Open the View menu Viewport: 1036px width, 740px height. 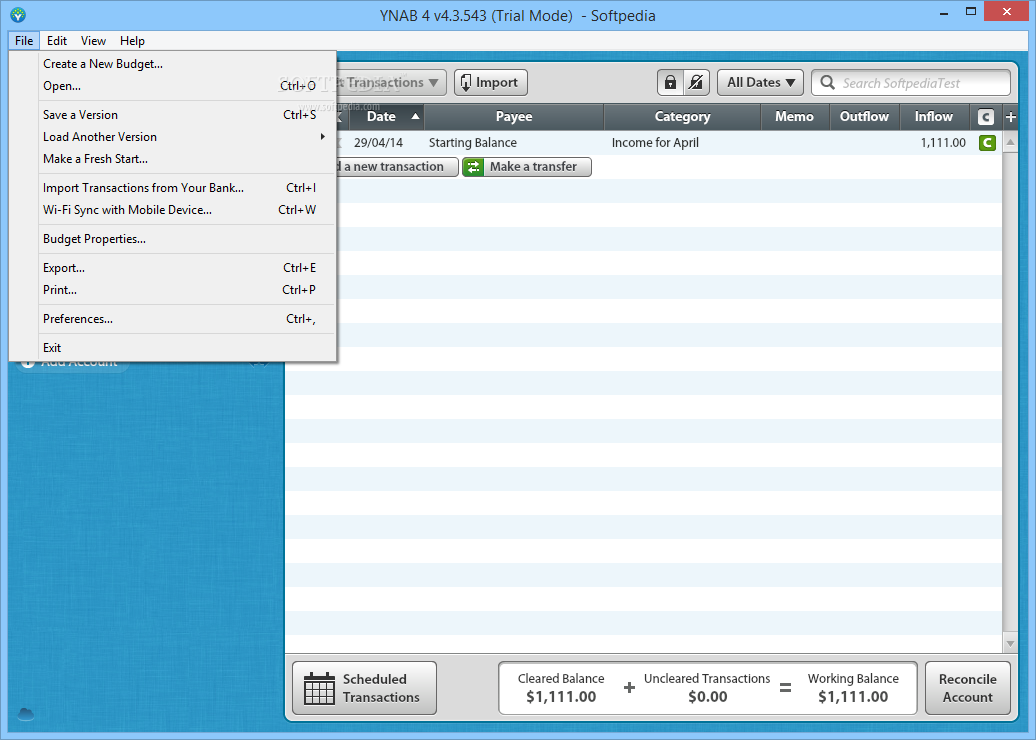93,41
